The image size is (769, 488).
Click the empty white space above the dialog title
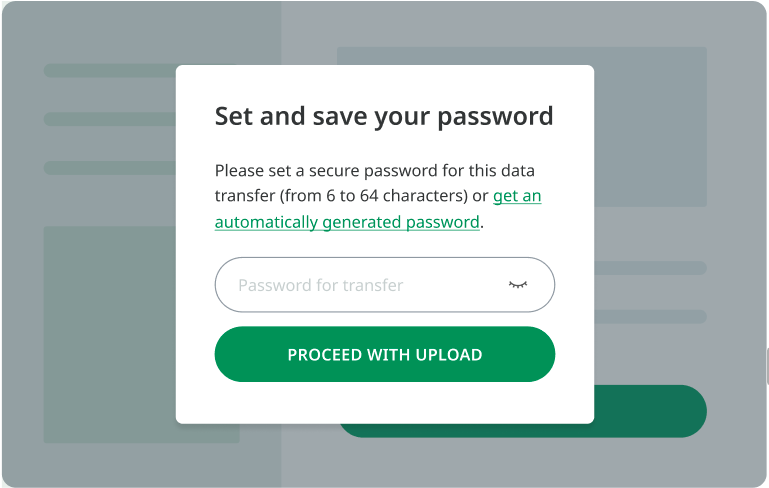384,81
